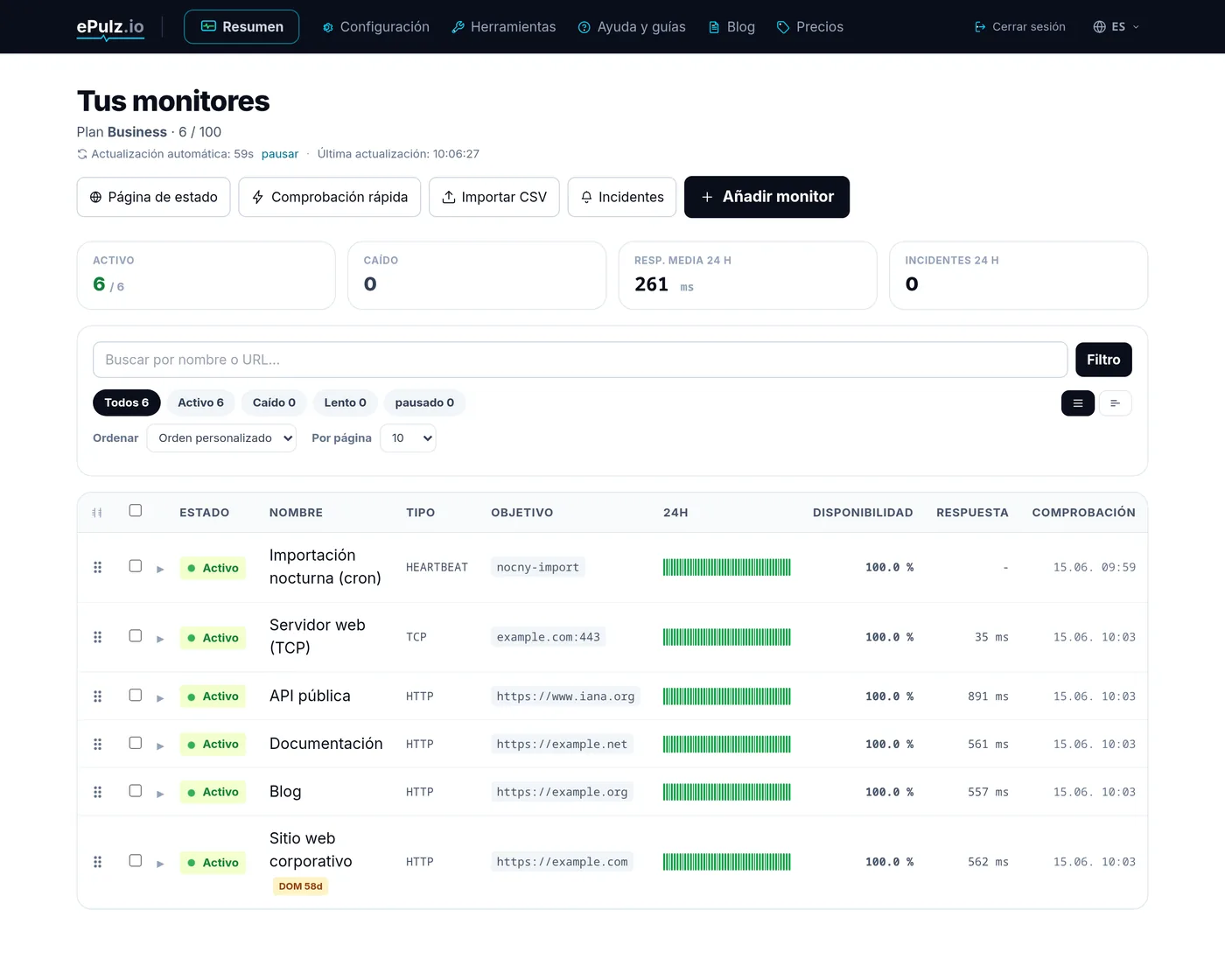Click the Buscar por nombre o URL field
This screenshot has width=1225, height=980.
tap(580, 360)
